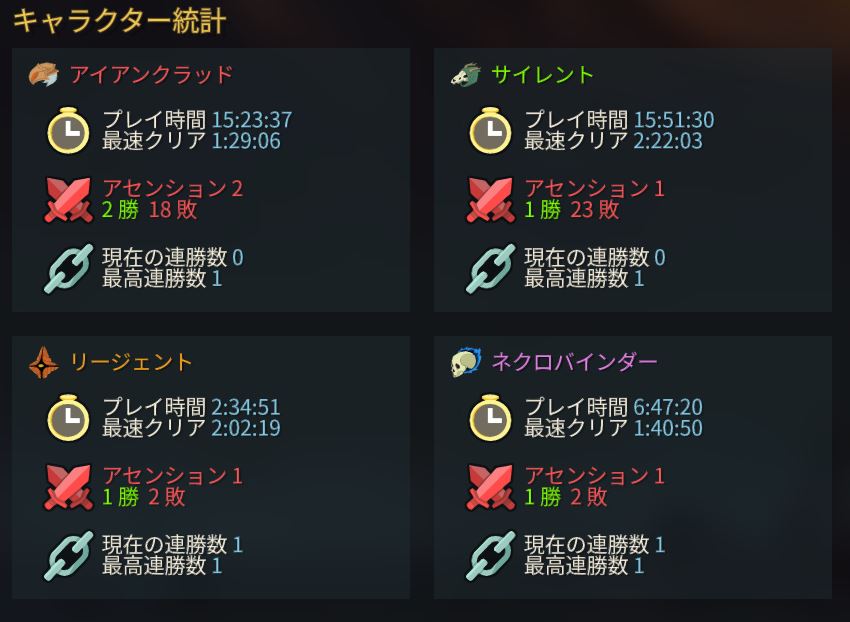The width and height of the screenshot is (850, 622).
Task: Click the 1 勝 23 敗 record for Silent
Action: coord(571,209)
